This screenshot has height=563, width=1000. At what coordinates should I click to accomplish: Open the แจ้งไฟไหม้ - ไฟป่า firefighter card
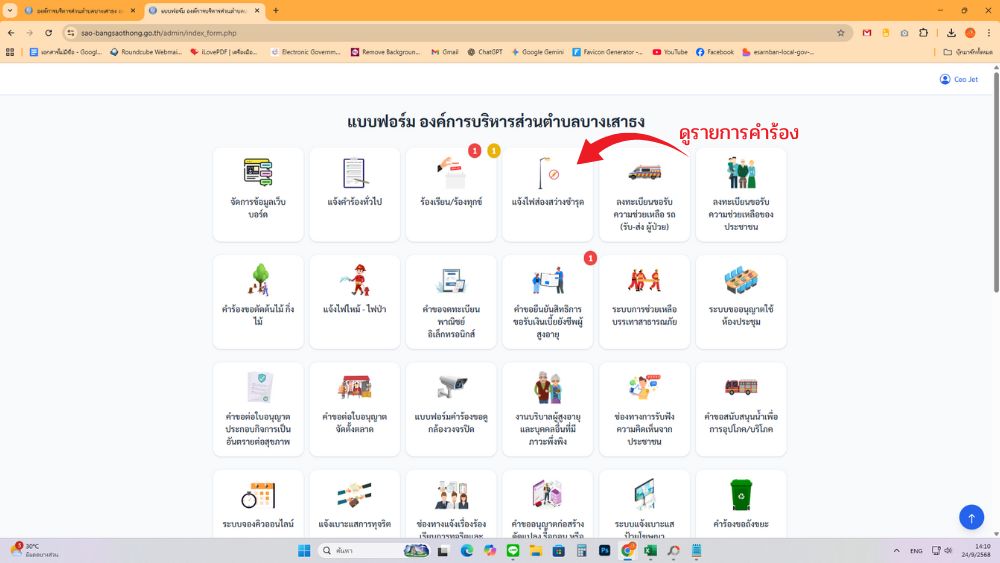tap(354, 301)
